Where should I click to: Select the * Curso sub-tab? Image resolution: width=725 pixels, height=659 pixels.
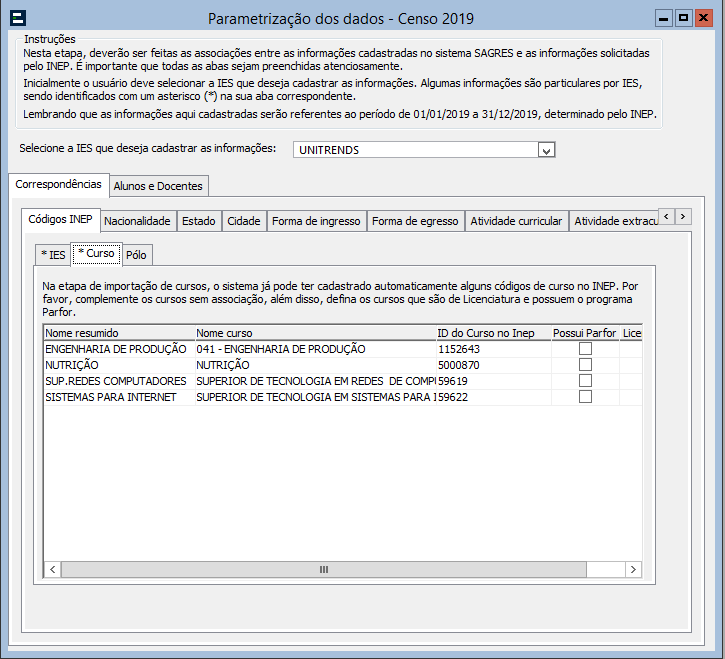tap(96, 253)
